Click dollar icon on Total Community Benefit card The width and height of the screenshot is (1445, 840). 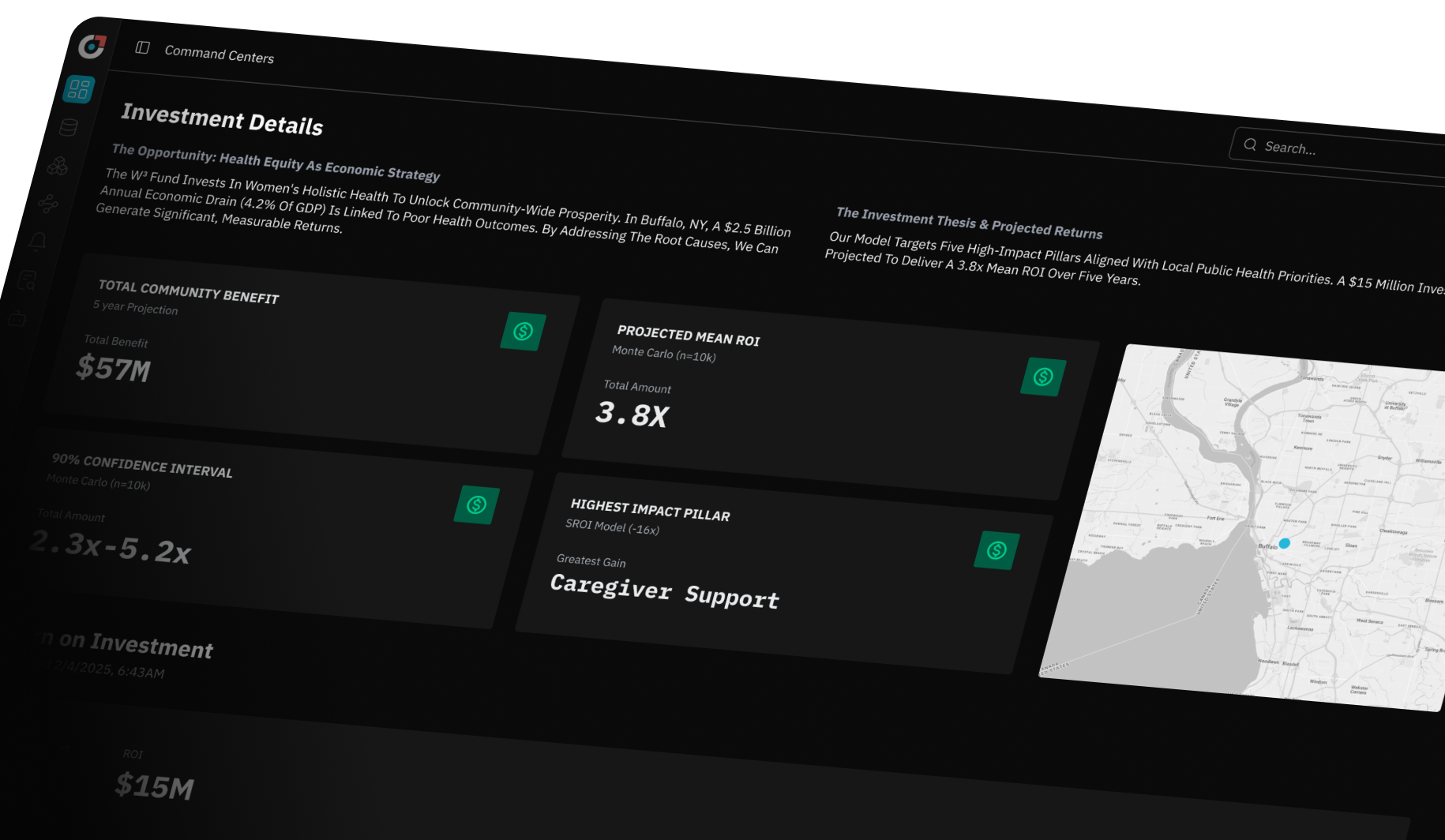click(523, 331)
